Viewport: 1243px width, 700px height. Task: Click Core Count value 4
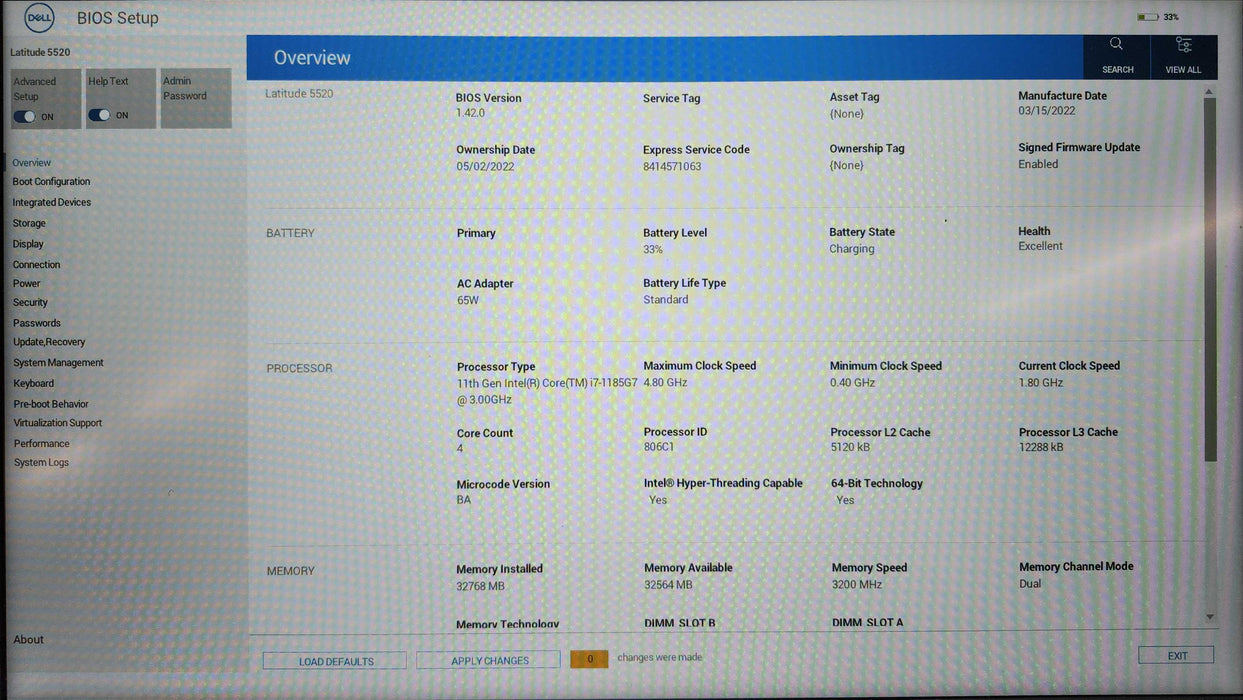(460, 450)
